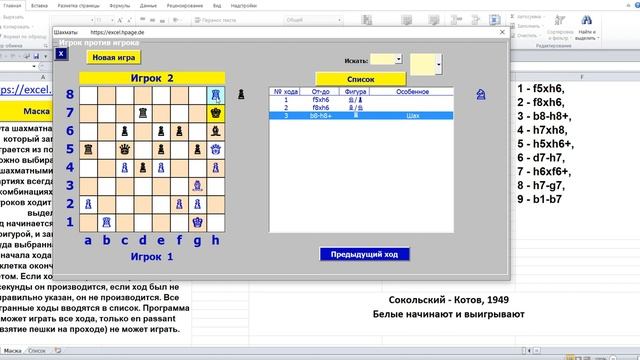The width and height of the screenshot is (640, 360).
Task: Click the Фигура column header
Action: (355, 92)
